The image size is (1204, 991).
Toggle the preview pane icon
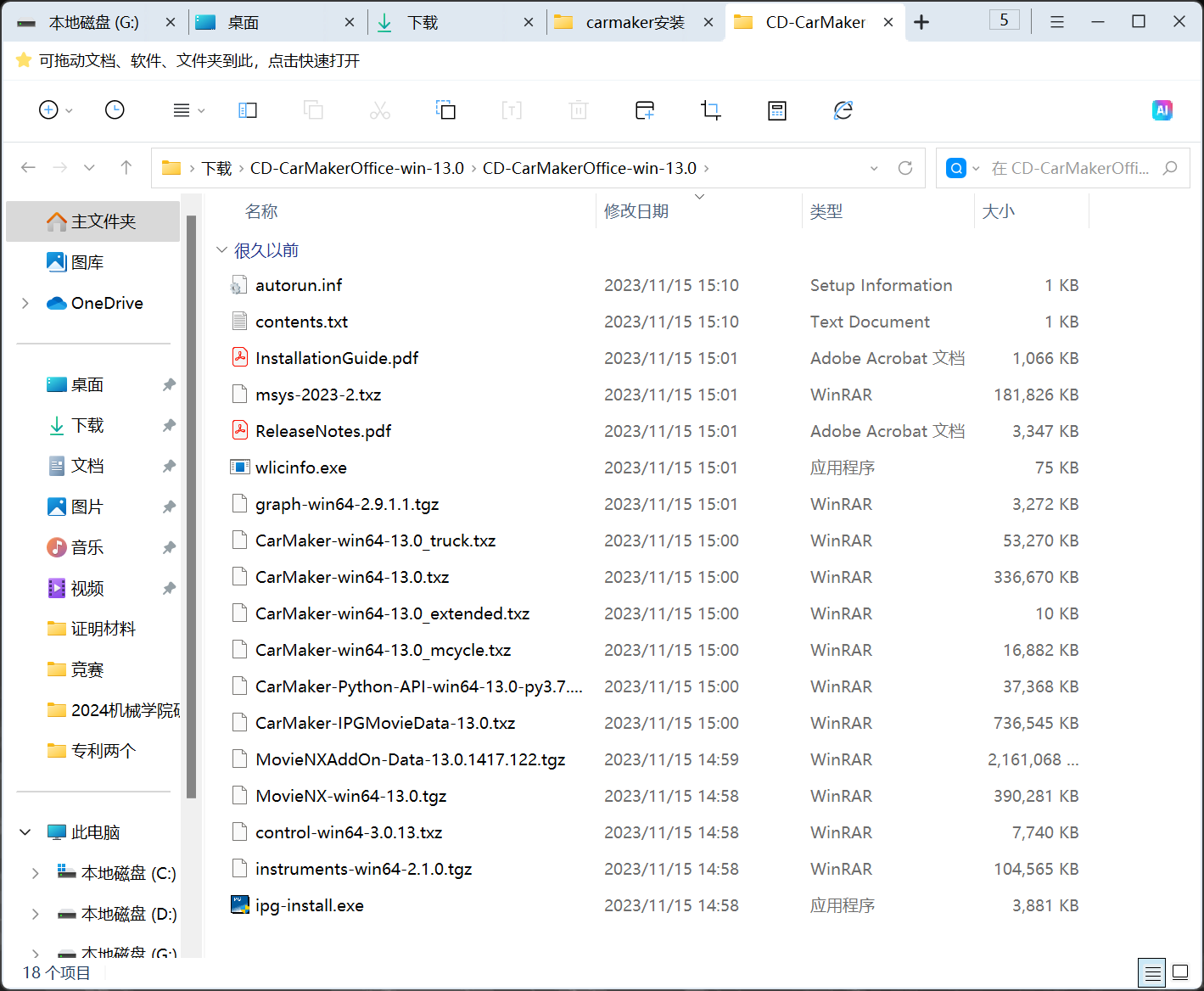pyautogui.click(x=248, y=110)
